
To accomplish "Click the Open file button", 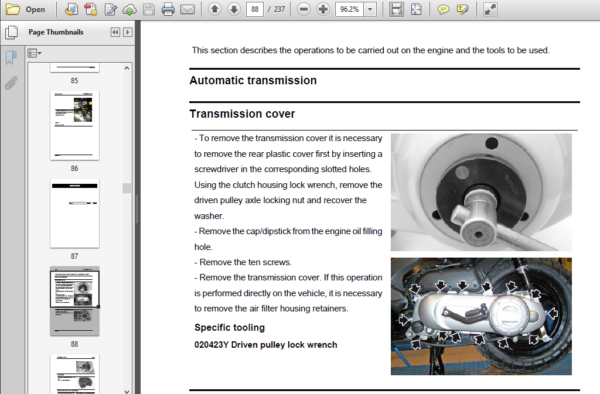I will pyautogui.click(x=26, y=9).
